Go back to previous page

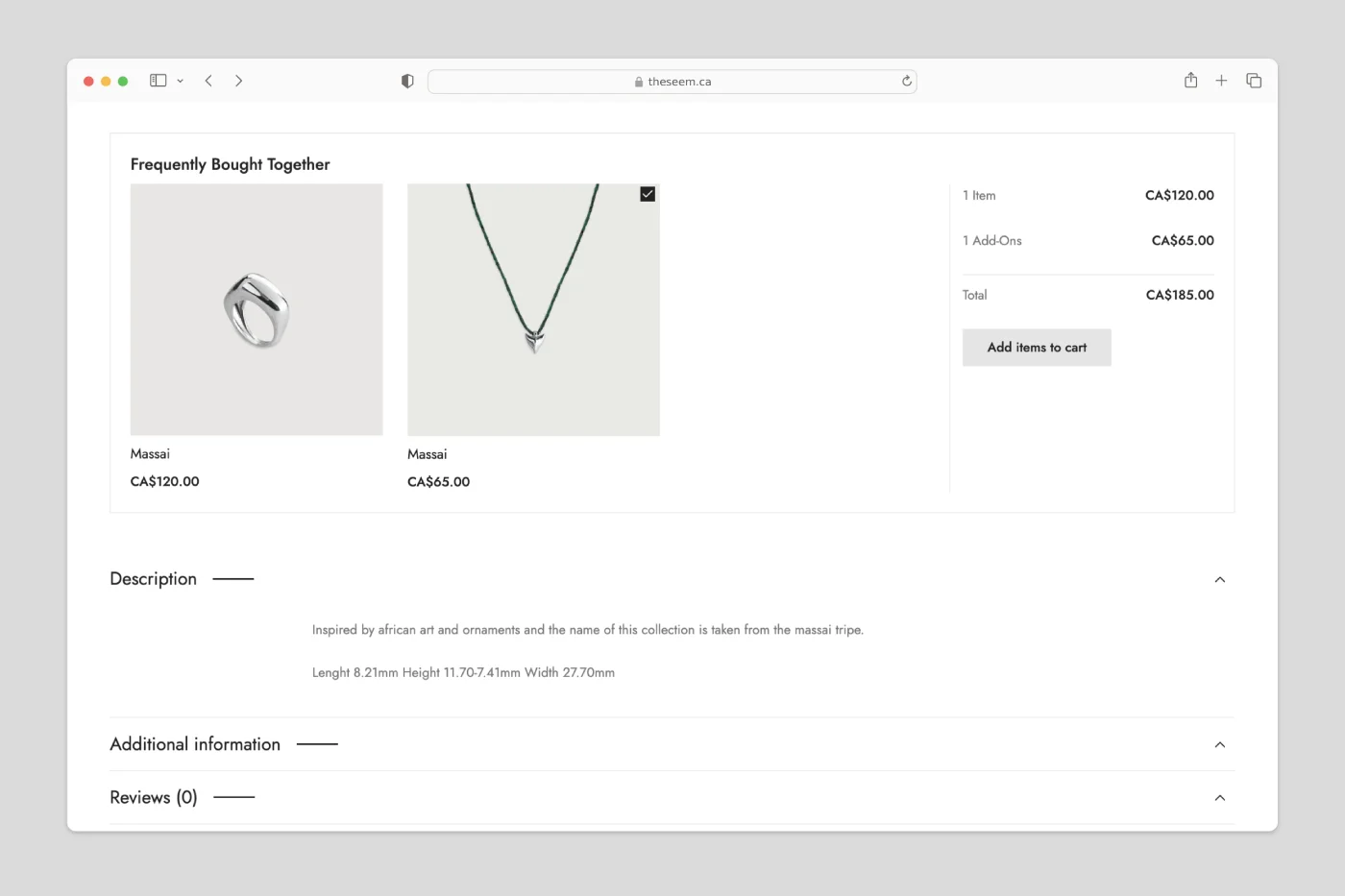pos(208,81)
